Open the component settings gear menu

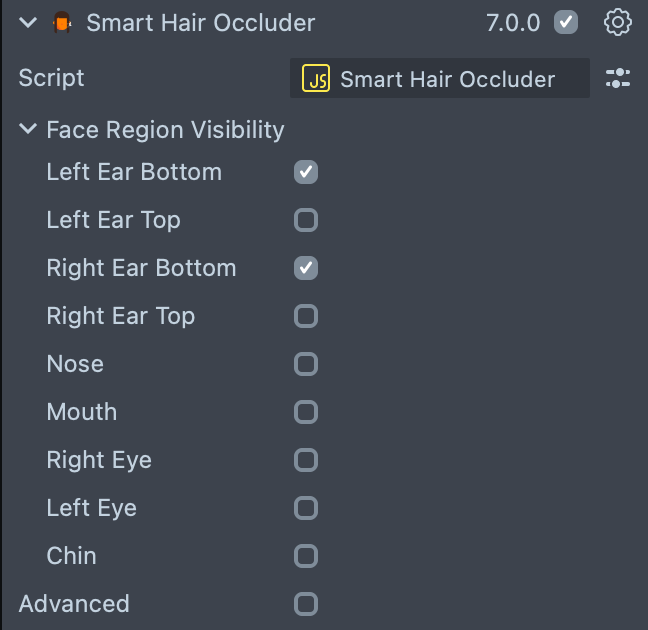(x=618, y=23)
